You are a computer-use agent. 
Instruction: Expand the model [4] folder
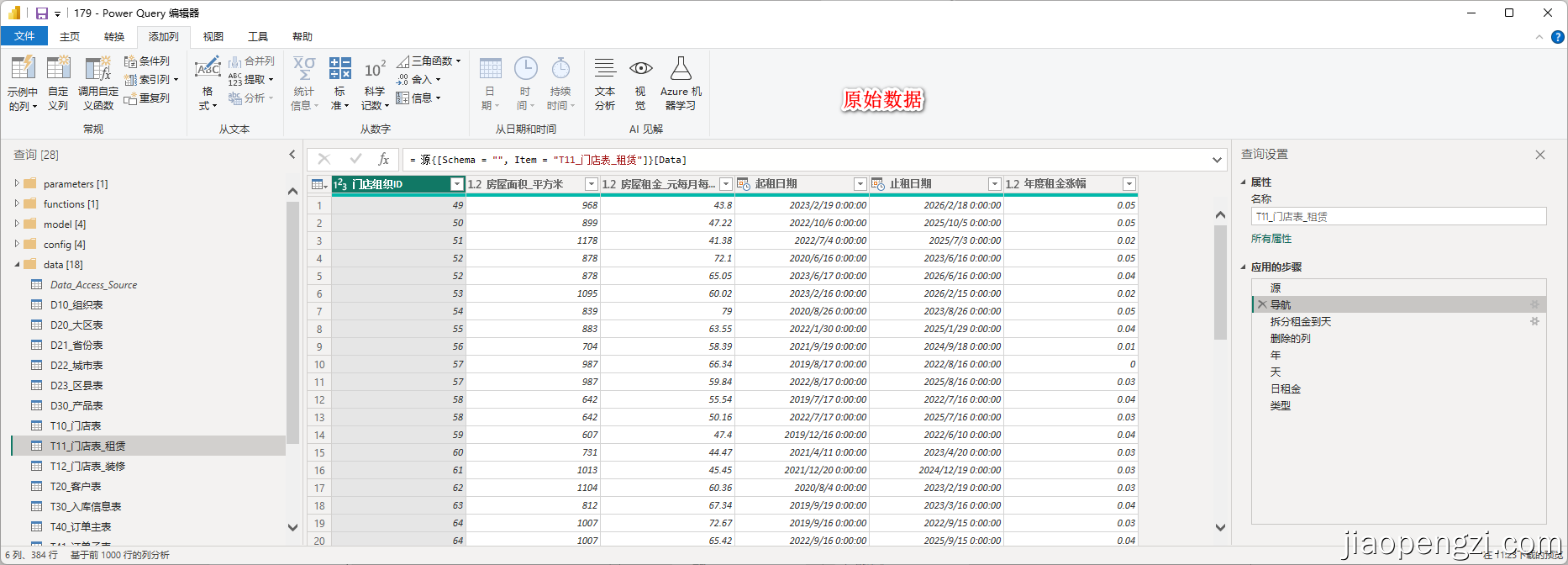tap(17, 224)
